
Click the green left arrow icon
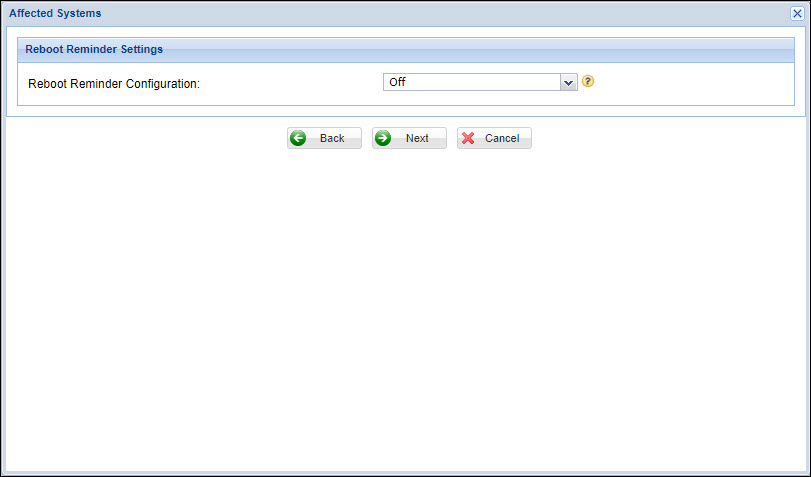click(x=298, y=138)
